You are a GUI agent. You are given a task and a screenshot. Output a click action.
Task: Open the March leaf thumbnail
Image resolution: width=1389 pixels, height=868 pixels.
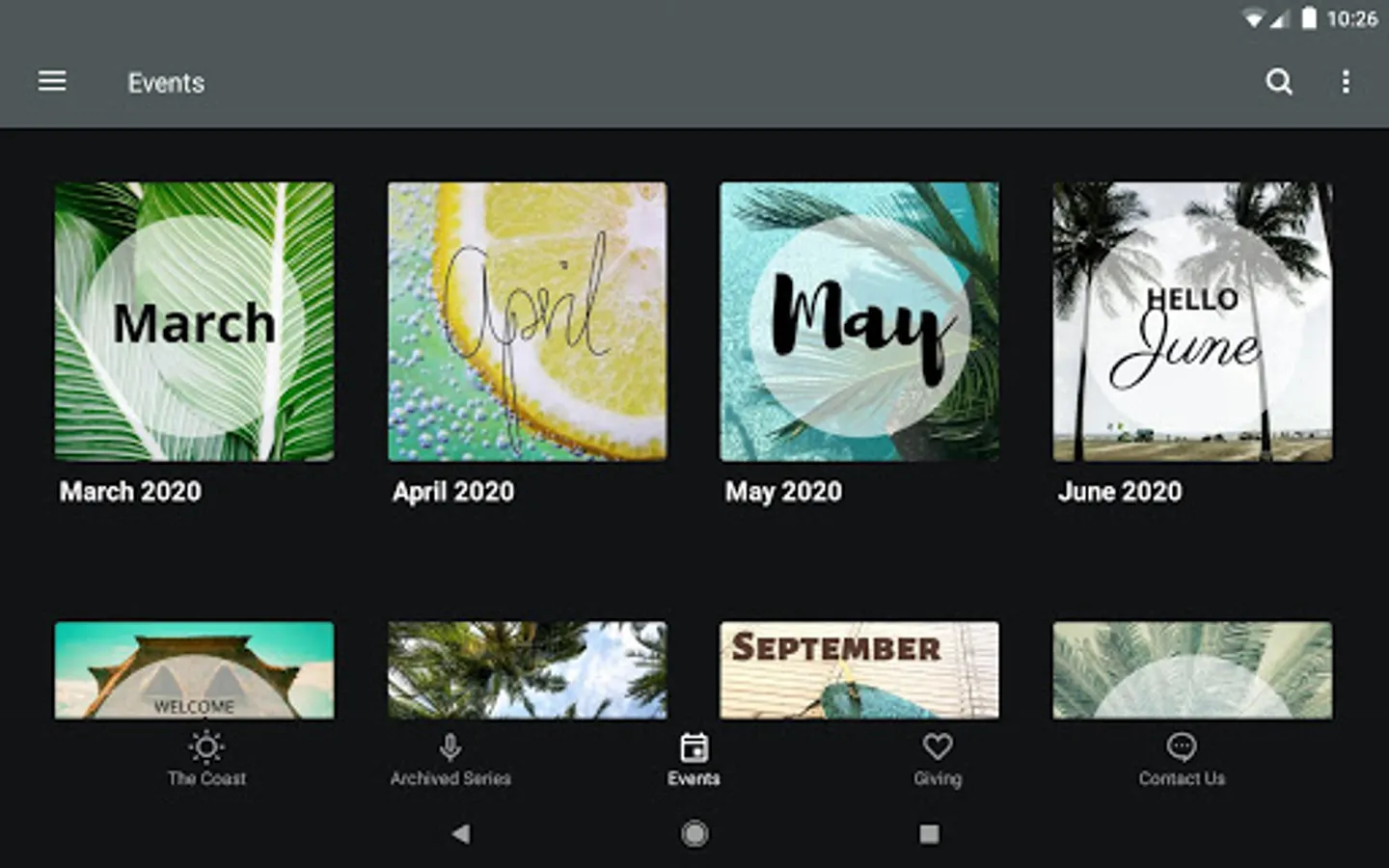[x=195, y=321]
